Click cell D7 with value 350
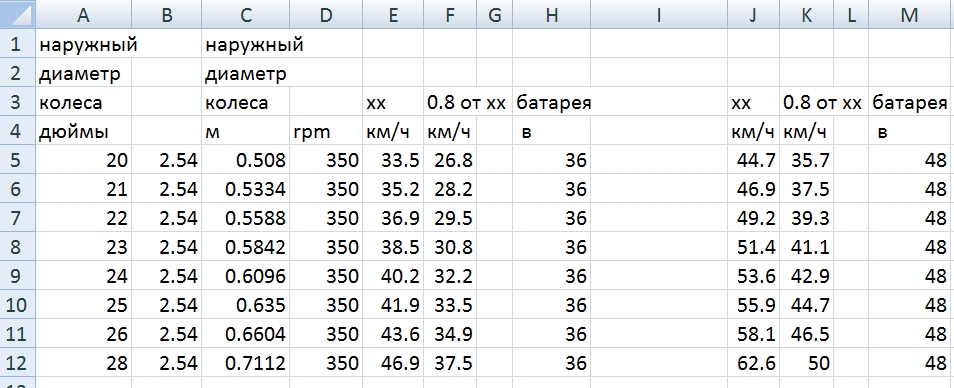Screen dimensions: 954x388 point(326,218)
